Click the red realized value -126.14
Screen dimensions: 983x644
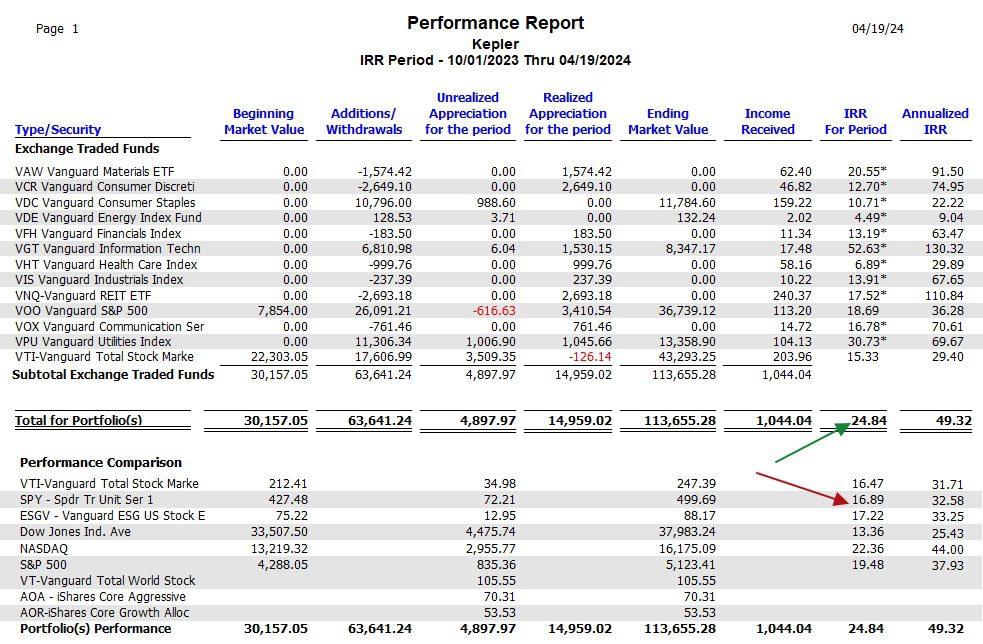click(x=590, y=357)
